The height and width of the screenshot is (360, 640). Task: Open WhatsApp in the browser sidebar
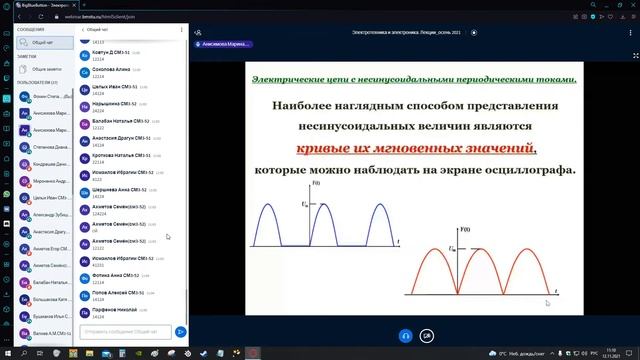point(7,194)
